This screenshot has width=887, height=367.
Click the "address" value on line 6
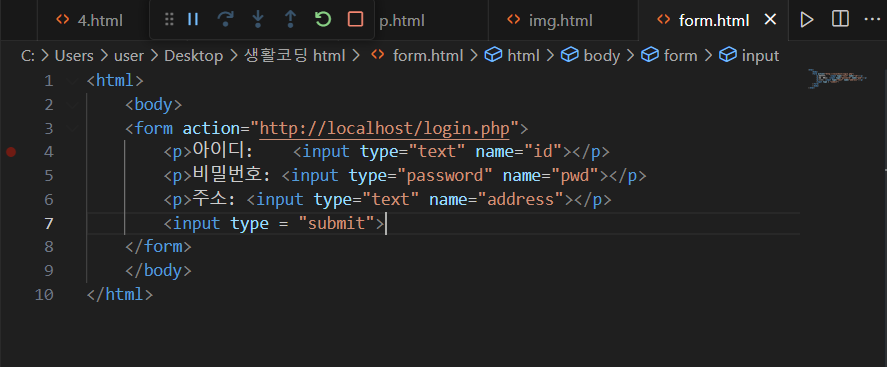click(x=522, y=200)
